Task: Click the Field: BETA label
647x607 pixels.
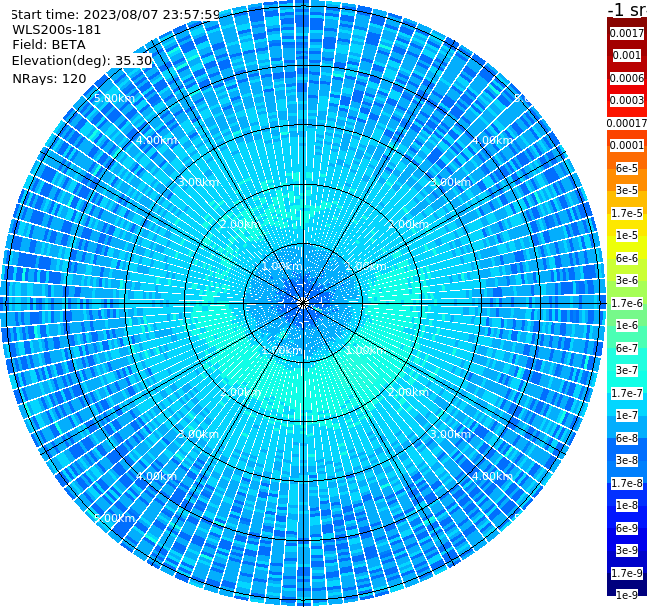Action: point(49,45)
